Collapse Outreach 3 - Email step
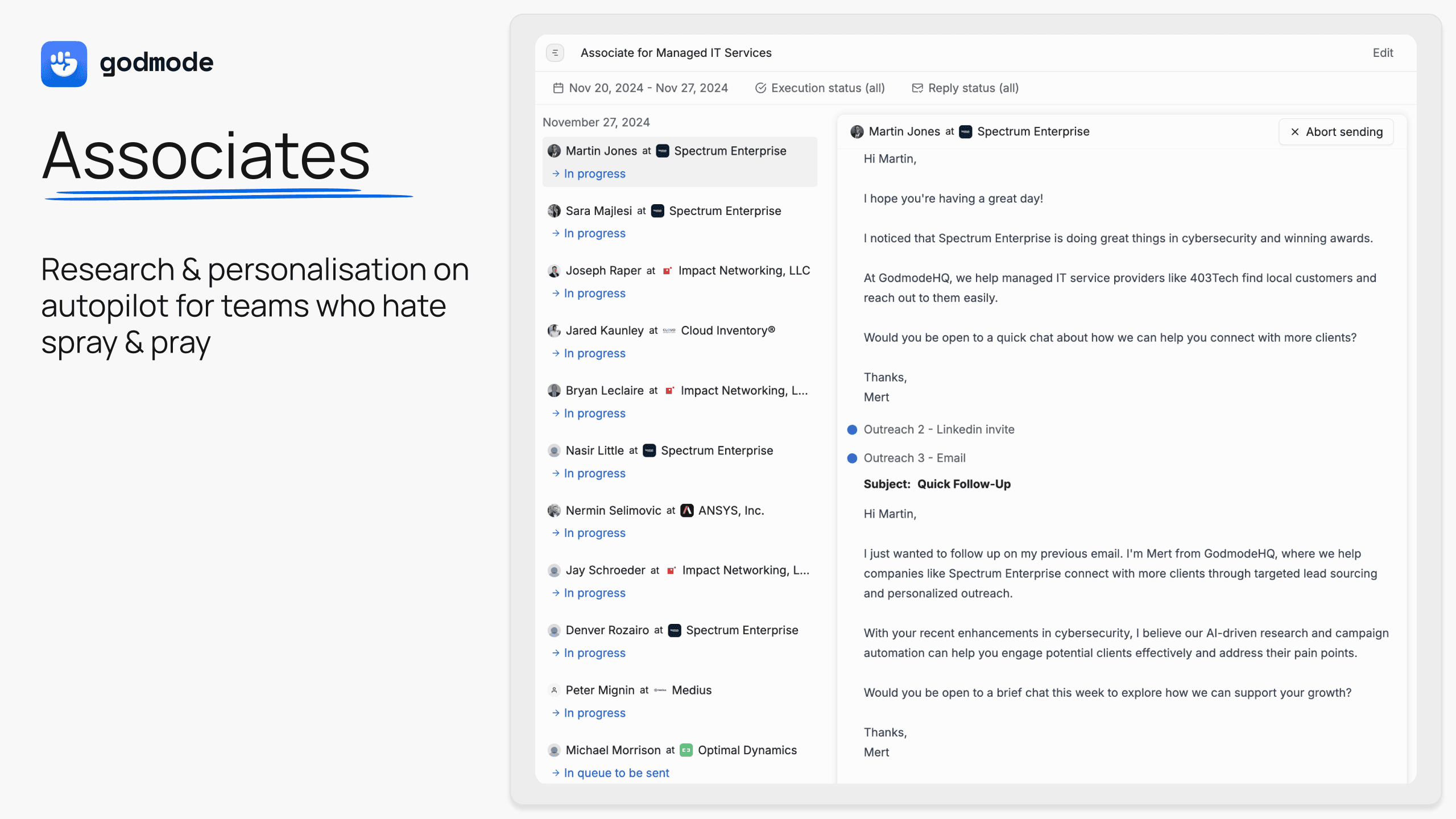 point(914,458)
